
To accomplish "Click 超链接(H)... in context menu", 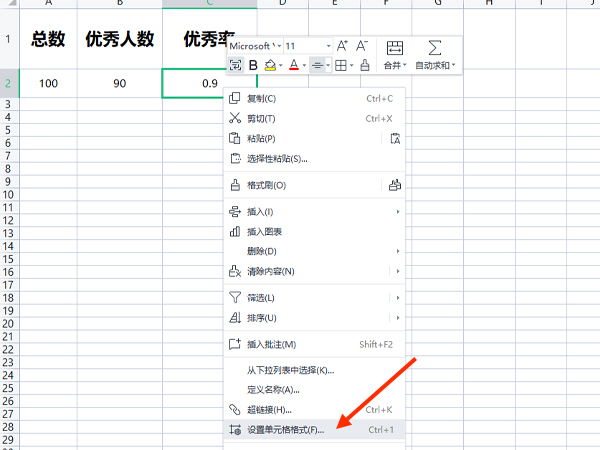I will 269,409.
